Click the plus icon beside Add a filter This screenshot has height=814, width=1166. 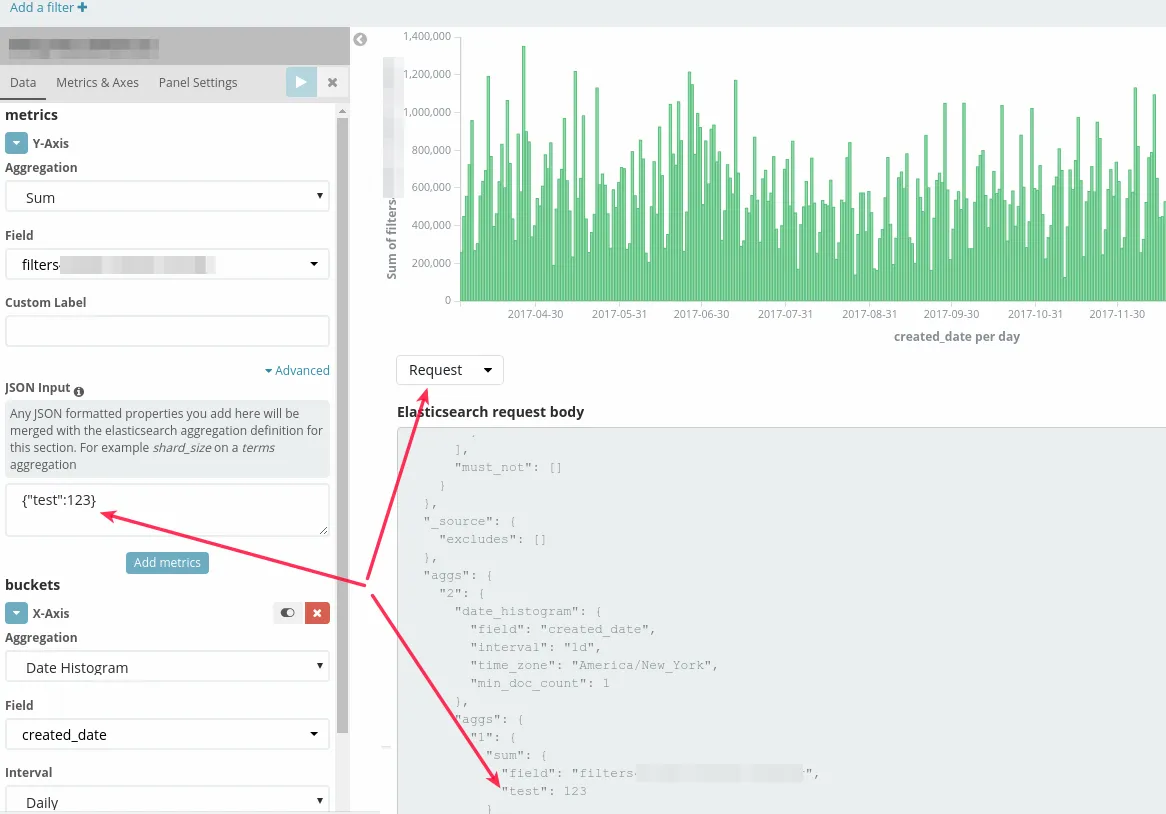click(83, 7)
